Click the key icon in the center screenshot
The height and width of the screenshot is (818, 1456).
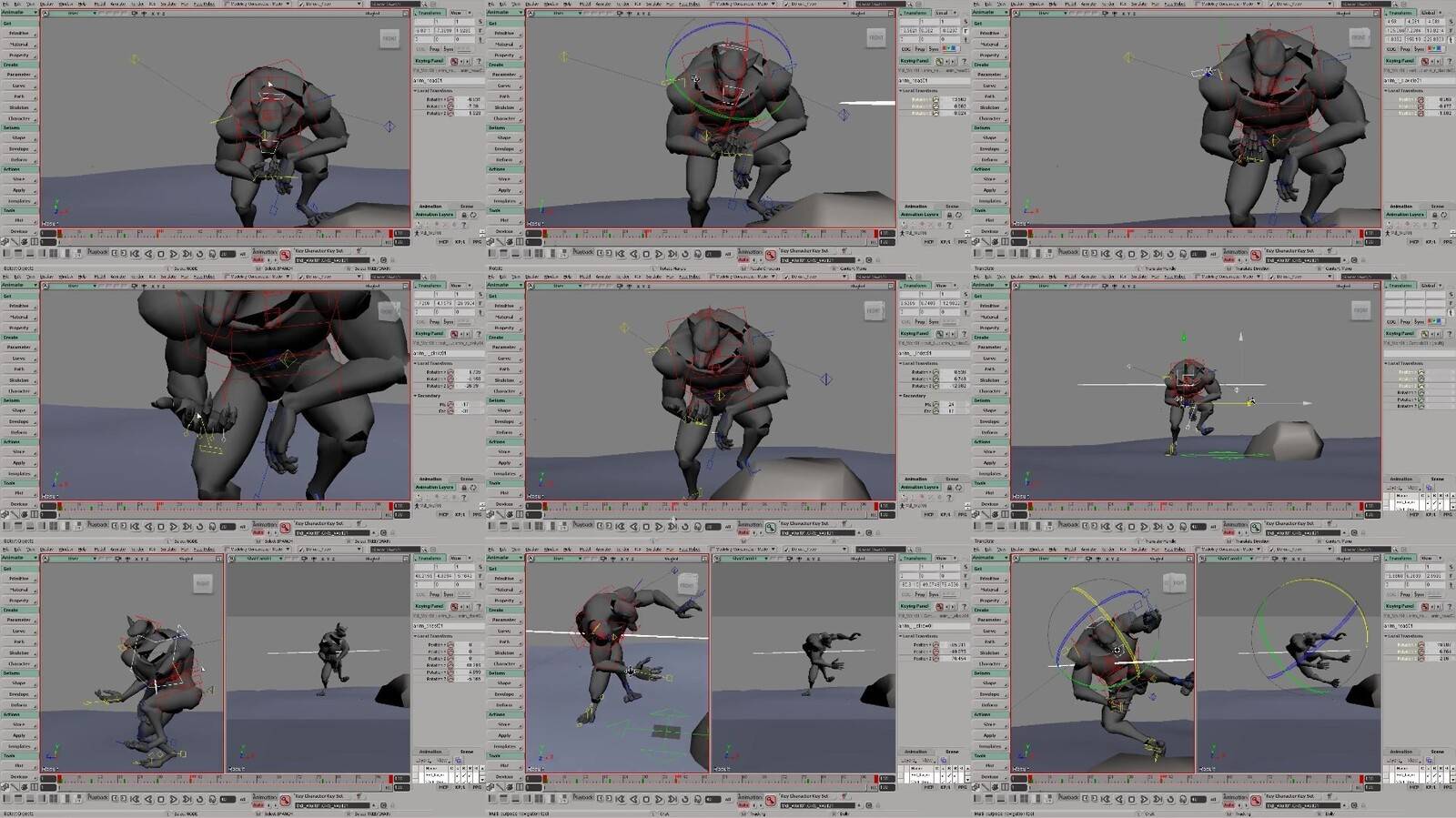[770, 528]
